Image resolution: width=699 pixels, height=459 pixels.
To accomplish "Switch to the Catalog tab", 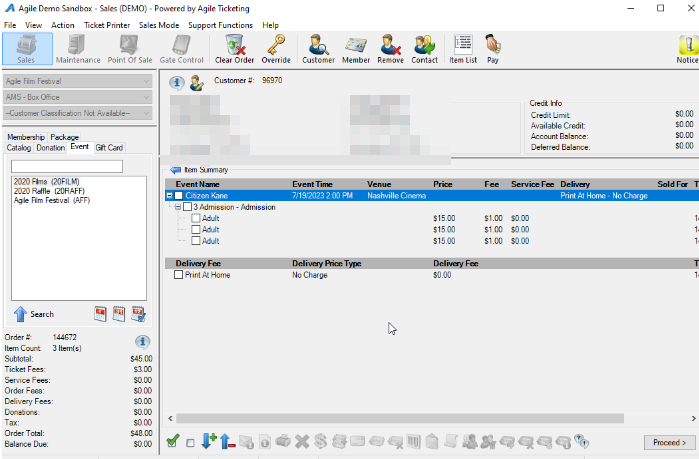I will 19,148.
